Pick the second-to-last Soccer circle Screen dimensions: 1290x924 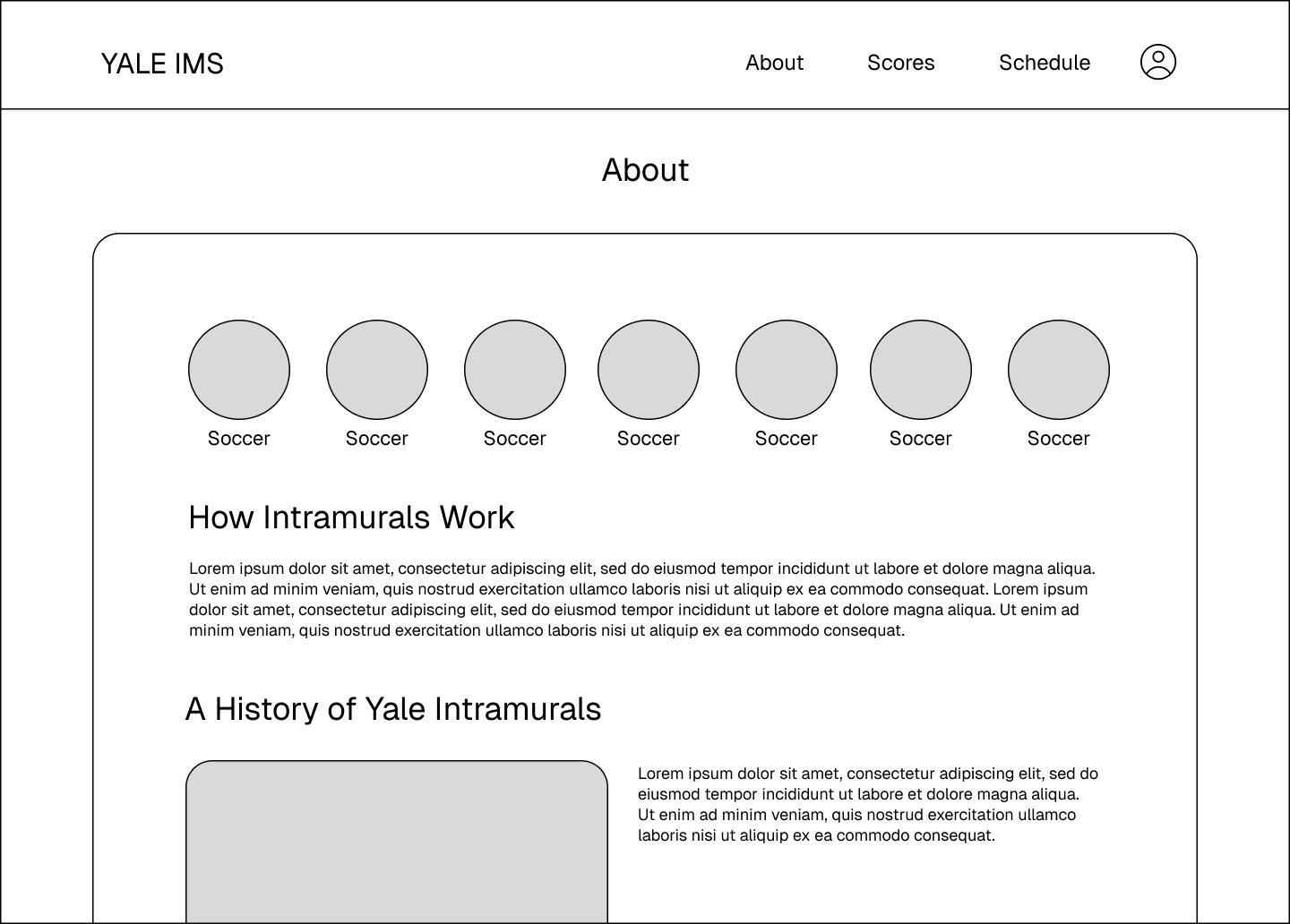(921, 370)
